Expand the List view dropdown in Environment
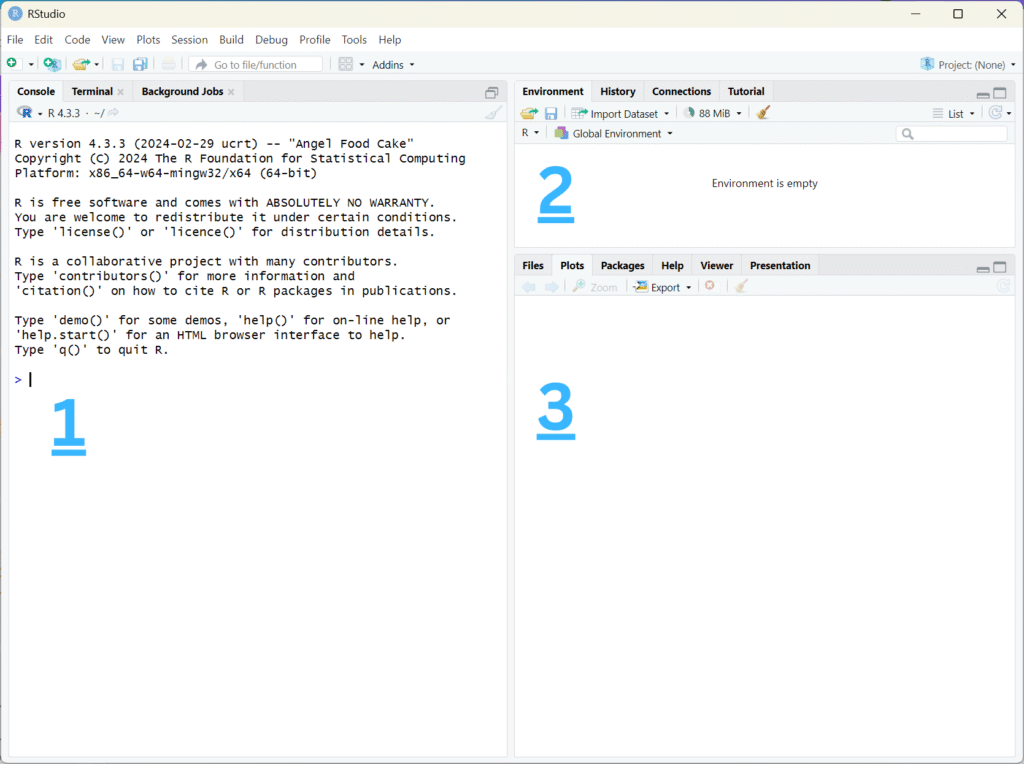Screen dimensions: 1024x764 click(x=957, y=112)
